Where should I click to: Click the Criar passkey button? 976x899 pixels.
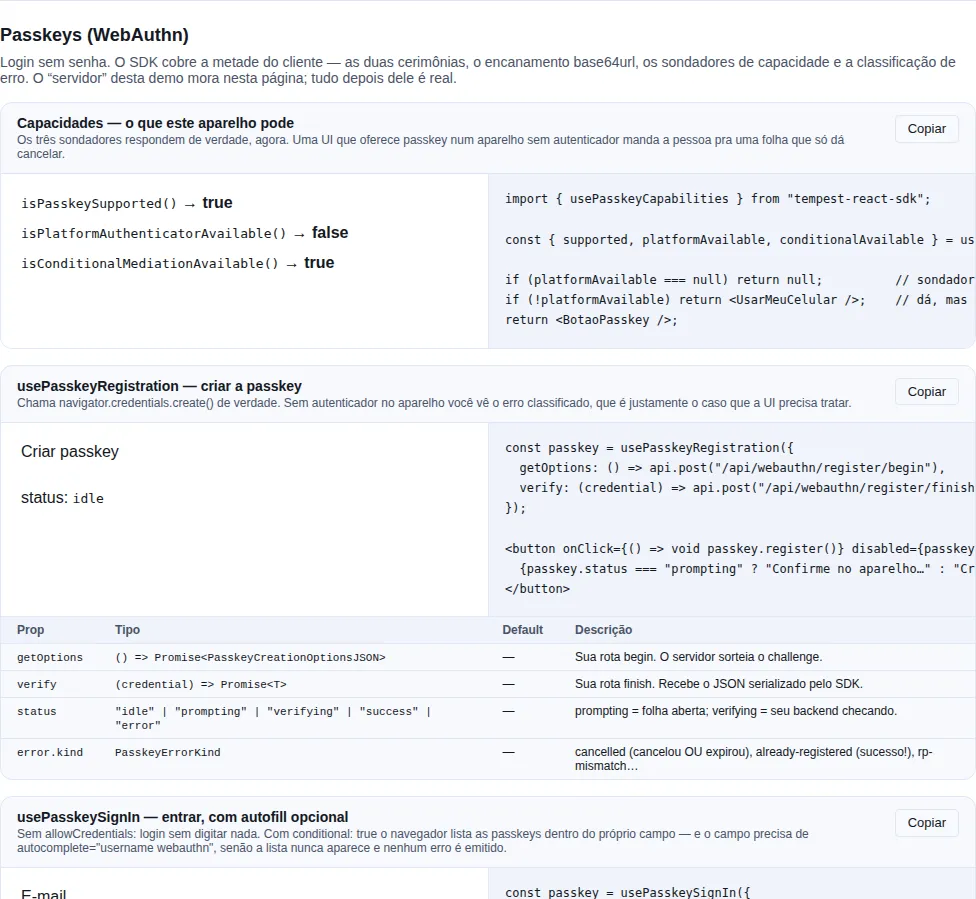(x=70, y=451)
